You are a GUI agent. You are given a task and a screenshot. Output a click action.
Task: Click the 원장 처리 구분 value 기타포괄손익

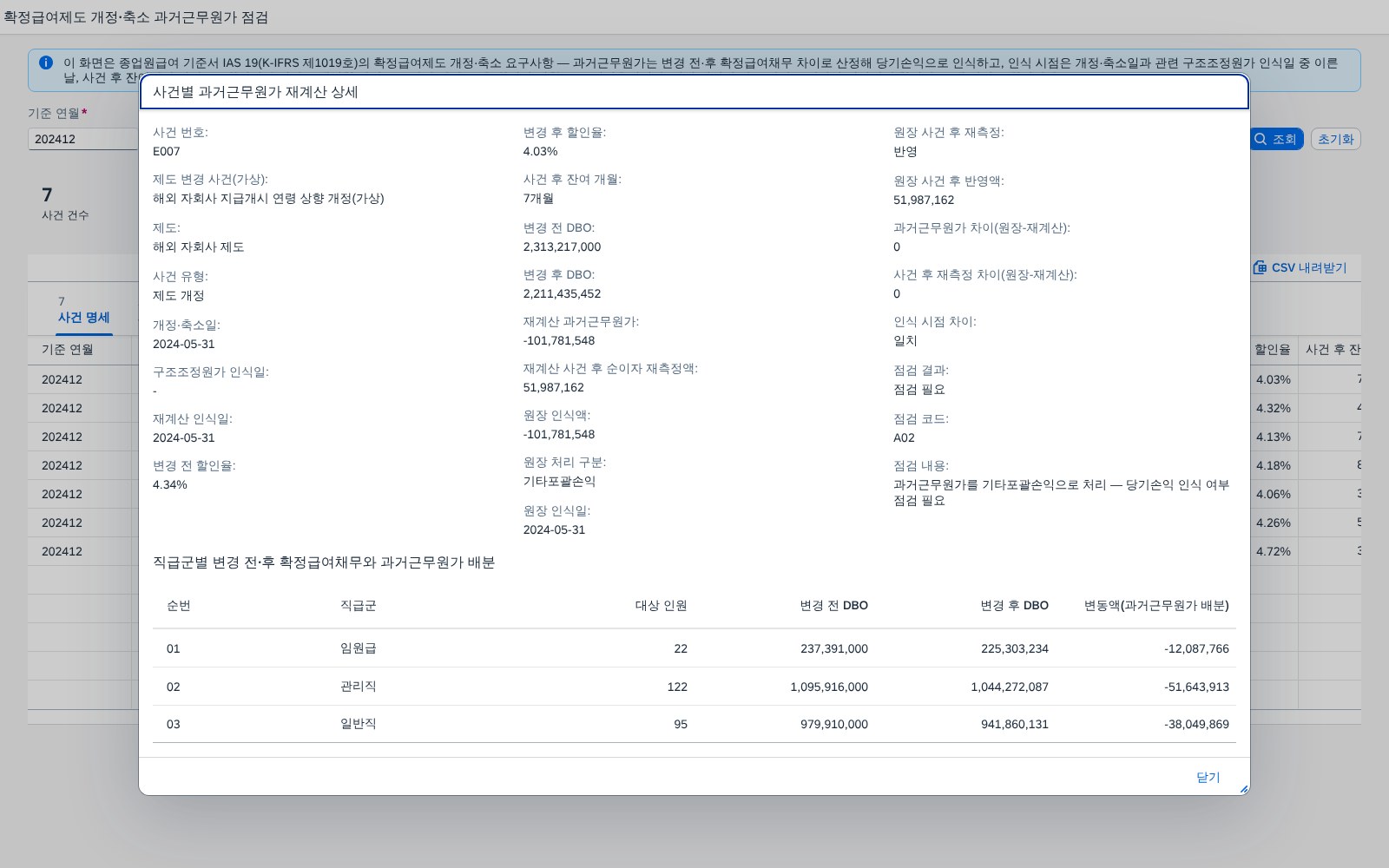(x=559, y=481)
